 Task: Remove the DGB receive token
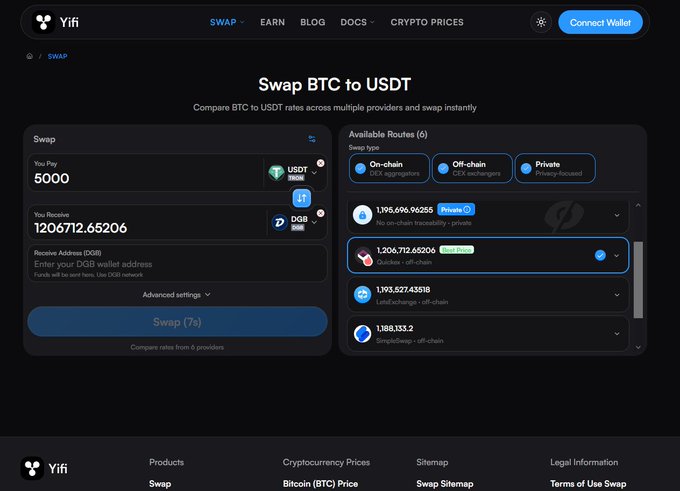(x=320, y=213)
